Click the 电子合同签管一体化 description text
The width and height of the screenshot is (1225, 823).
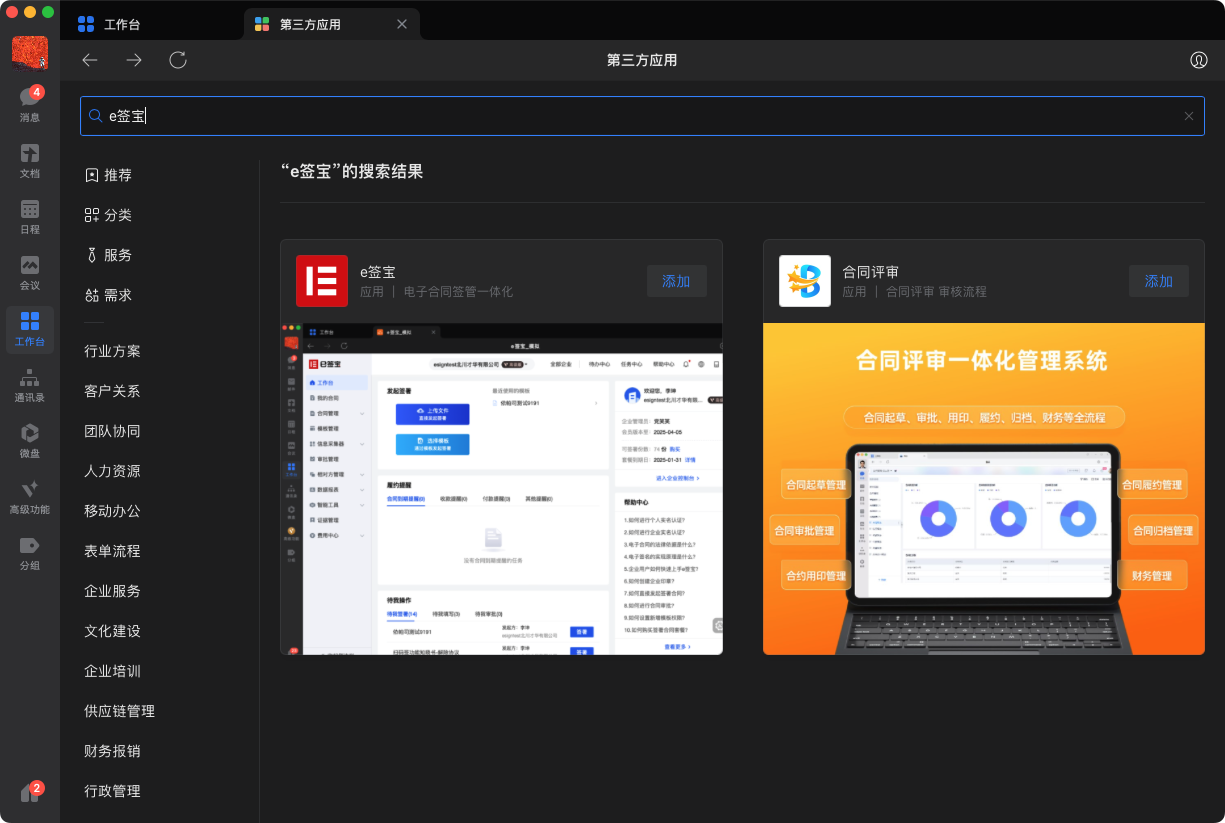[x=458, y=292]
